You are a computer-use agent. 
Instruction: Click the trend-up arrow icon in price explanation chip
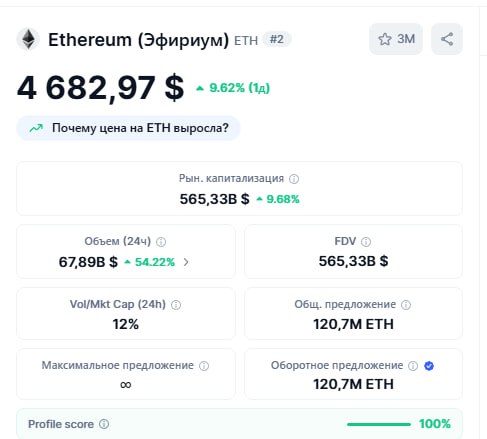click(x=36, y=128)
